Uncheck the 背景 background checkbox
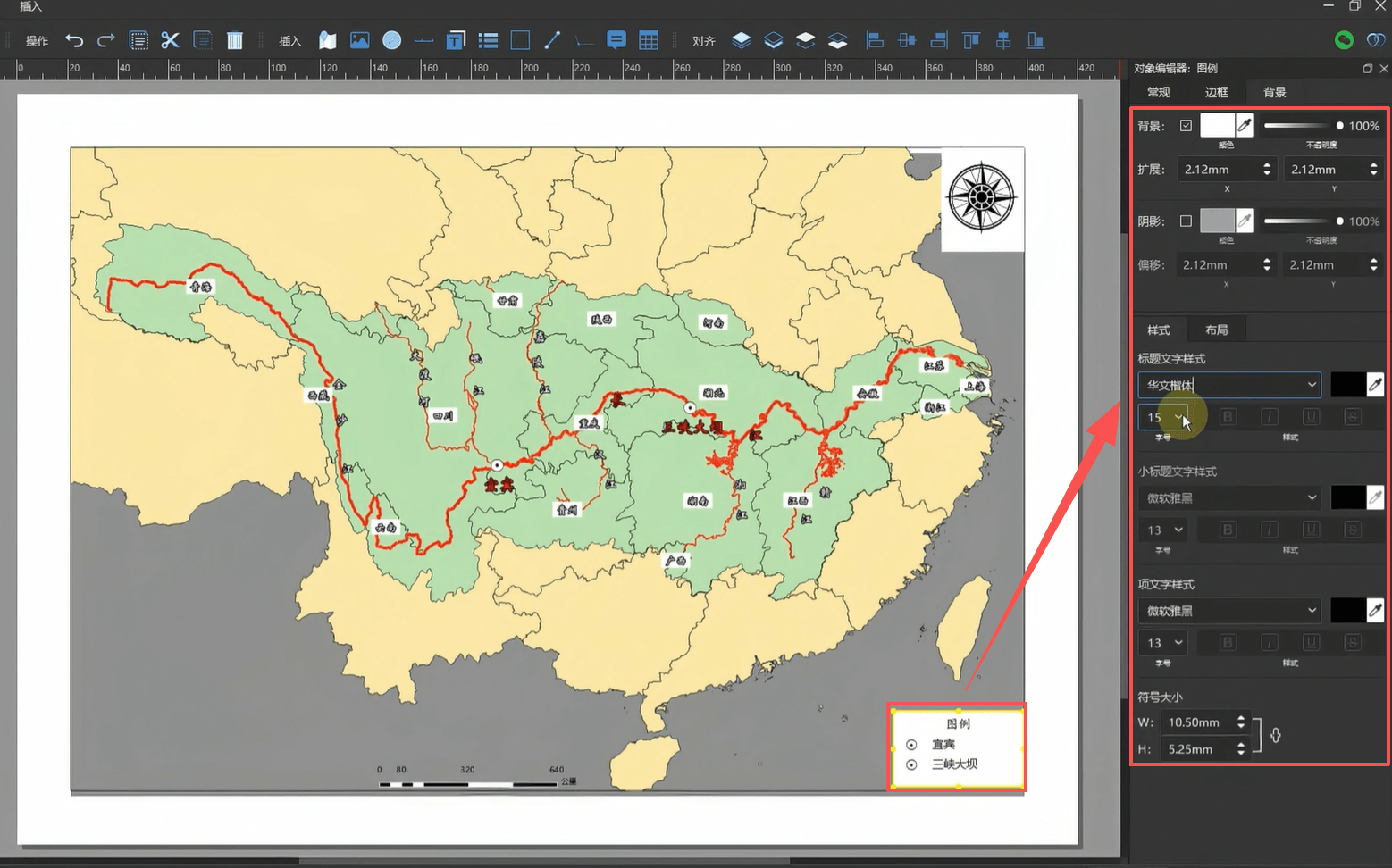1392x868 pixels. (x=1186, y=126)
